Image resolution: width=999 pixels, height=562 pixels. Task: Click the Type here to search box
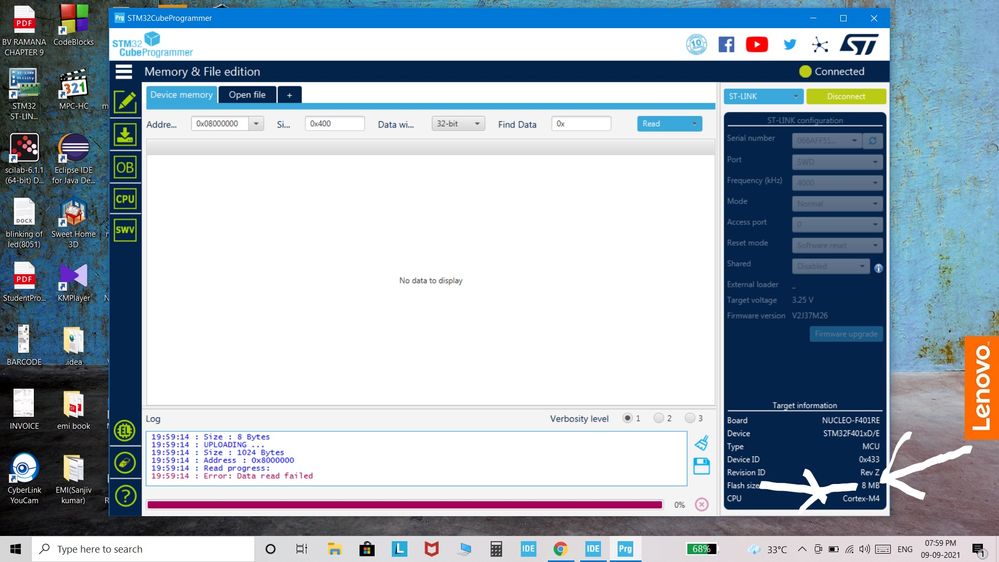143,549
